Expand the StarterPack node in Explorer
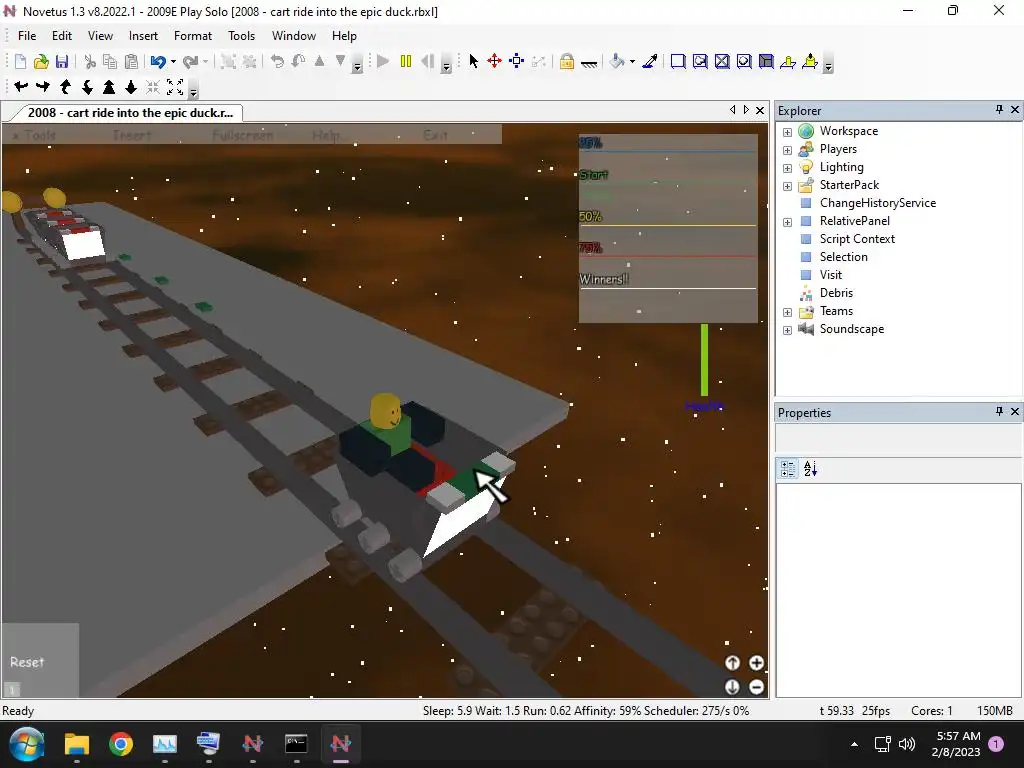 coord(788,186)
